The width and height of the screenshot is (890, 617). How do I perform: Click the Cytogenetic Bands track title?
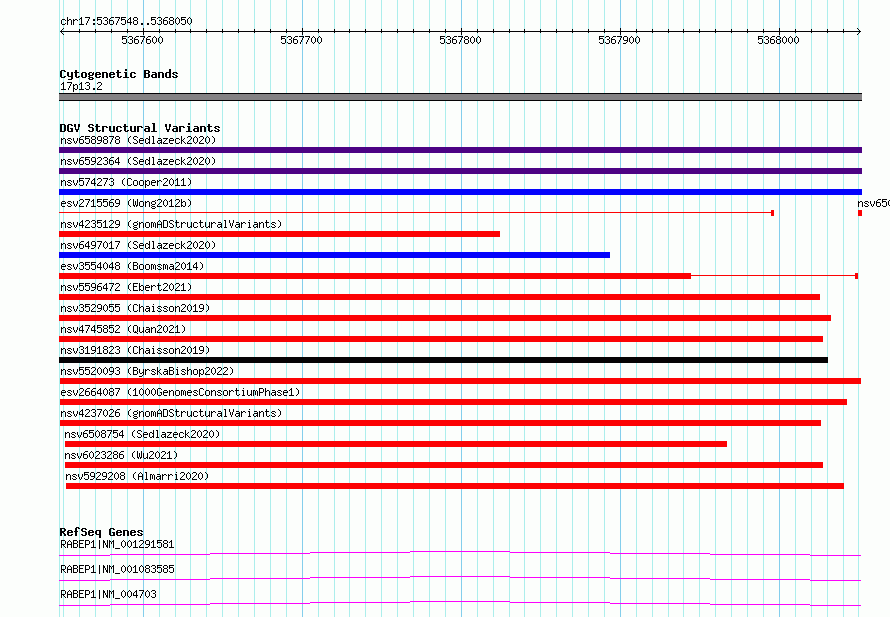point(119,74)
